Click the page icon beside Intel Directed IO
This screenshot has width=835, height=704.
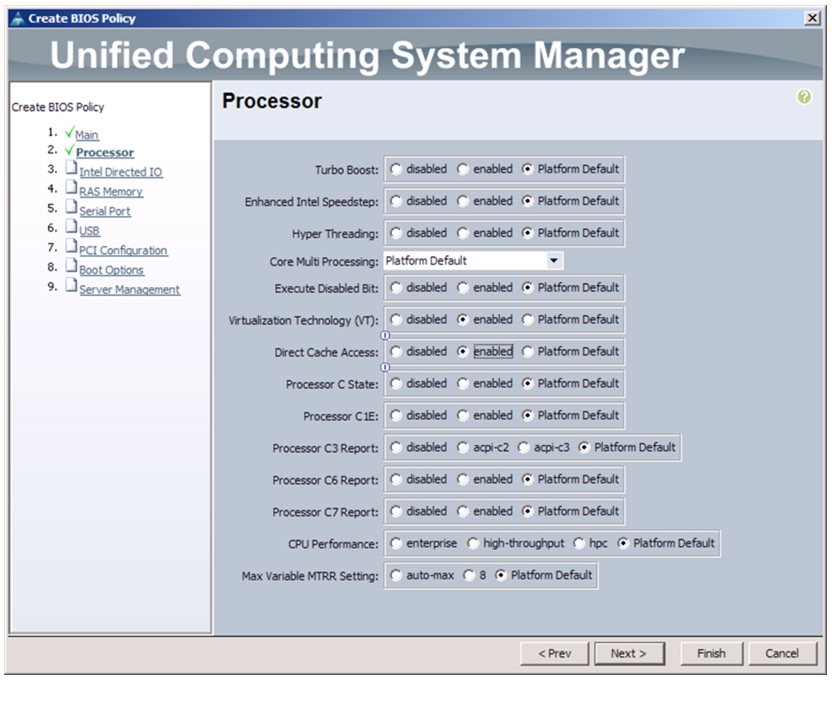[72, 168]
